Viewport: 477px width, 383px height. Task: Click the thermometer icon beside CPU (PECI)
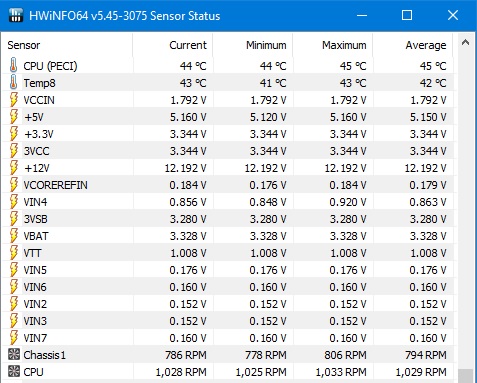pos(13,65)
